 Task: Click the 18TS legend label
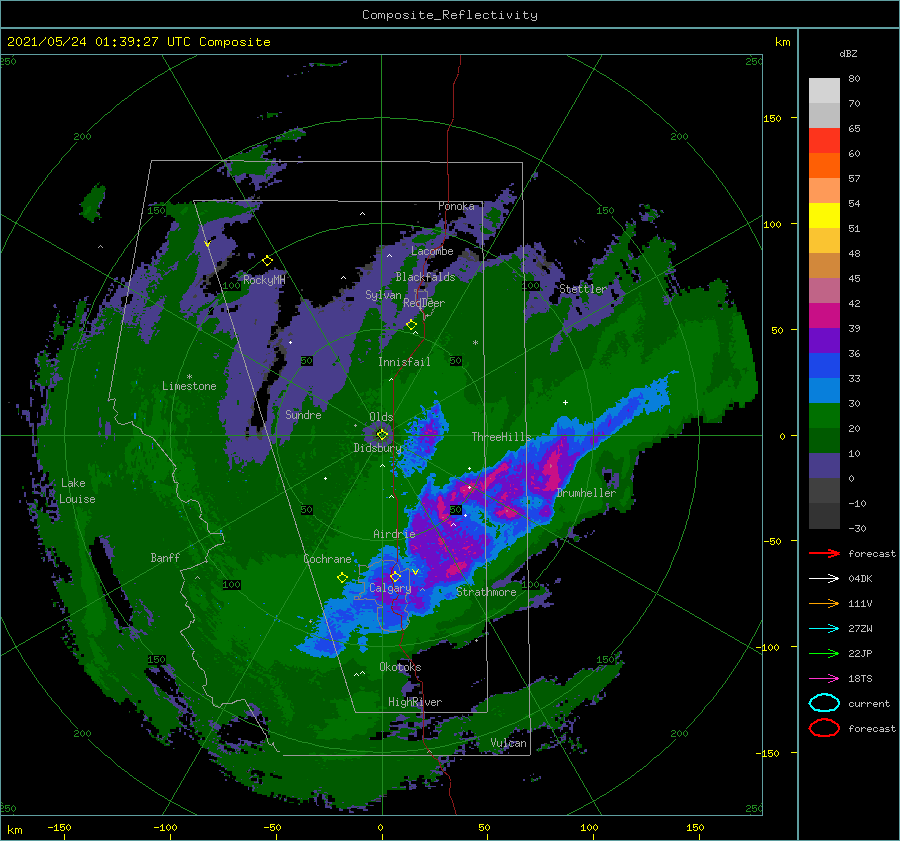(x=860, y=678)
